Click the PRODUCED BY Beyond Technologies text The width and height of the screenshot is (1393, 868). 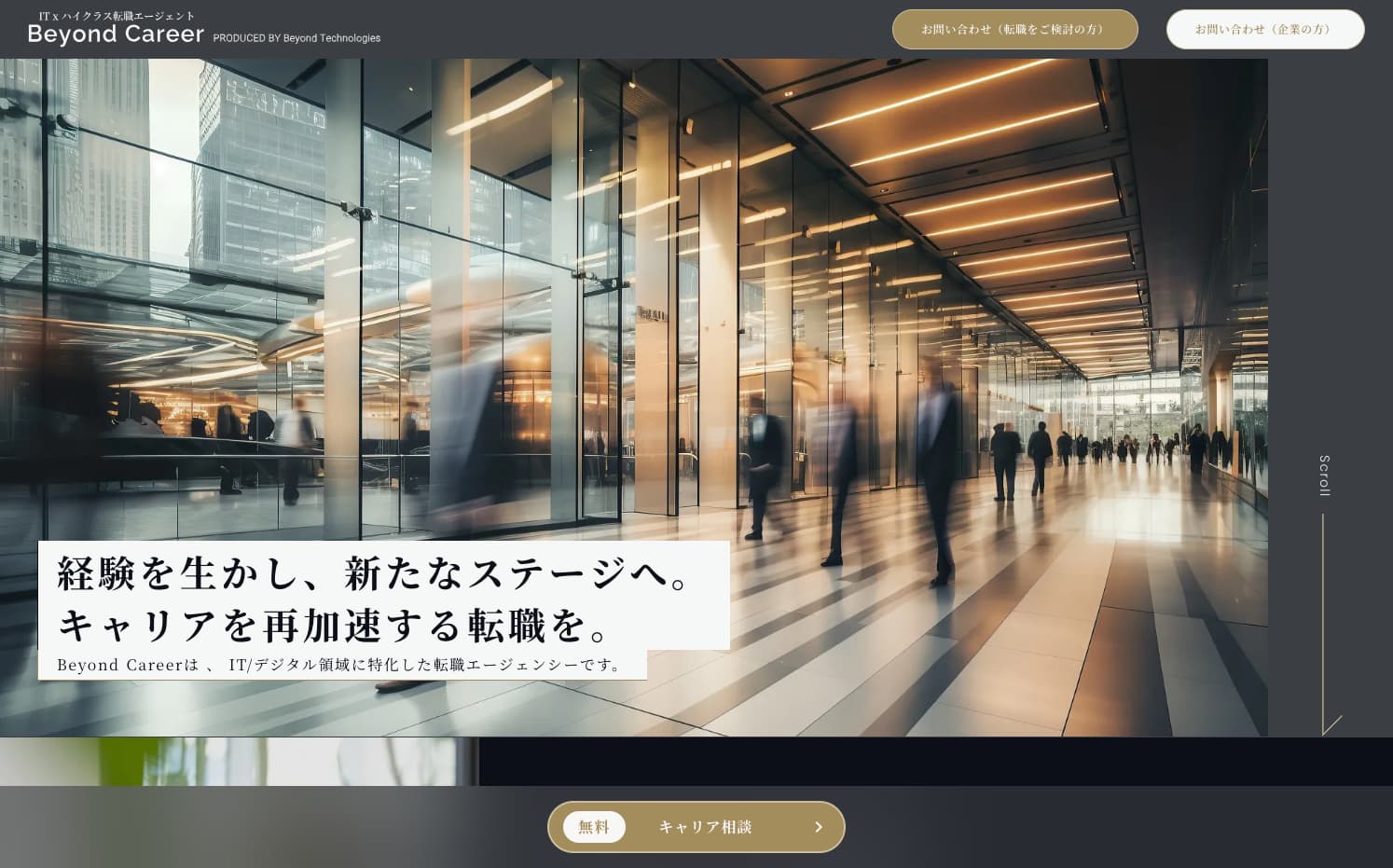pyautogui.click(x=297, y=38)
